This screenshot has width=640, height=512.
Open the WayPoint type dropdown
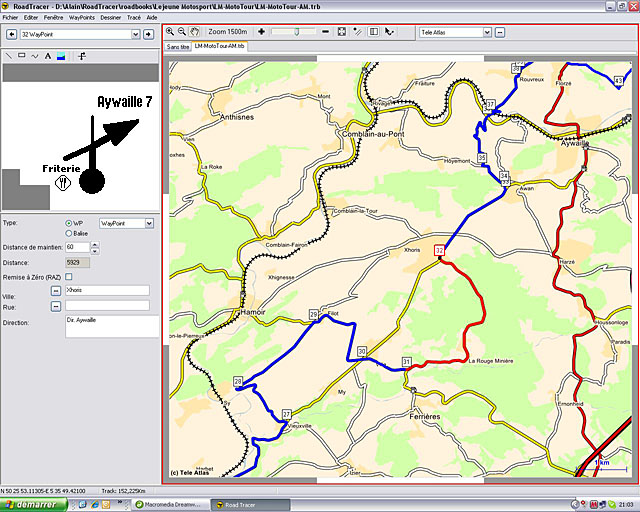(149, 223)
